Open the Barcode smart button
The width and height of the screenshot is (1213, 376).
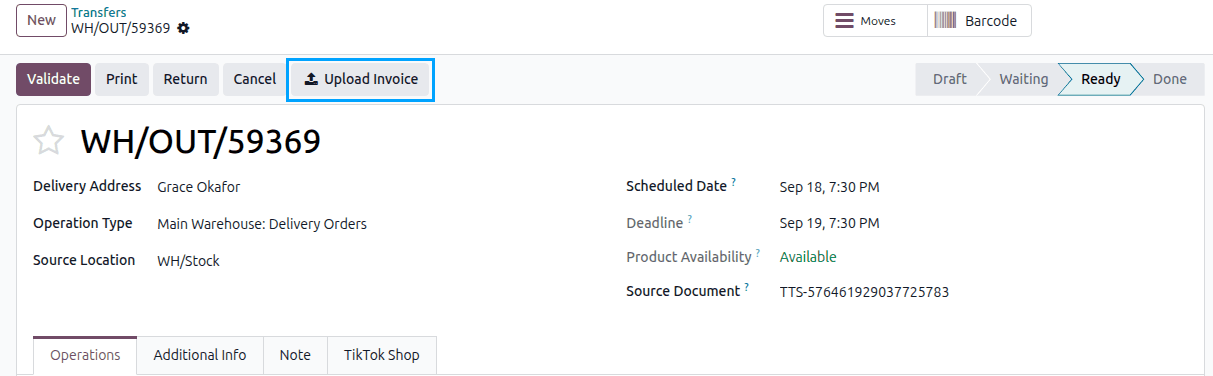click(x=979, y=21)
